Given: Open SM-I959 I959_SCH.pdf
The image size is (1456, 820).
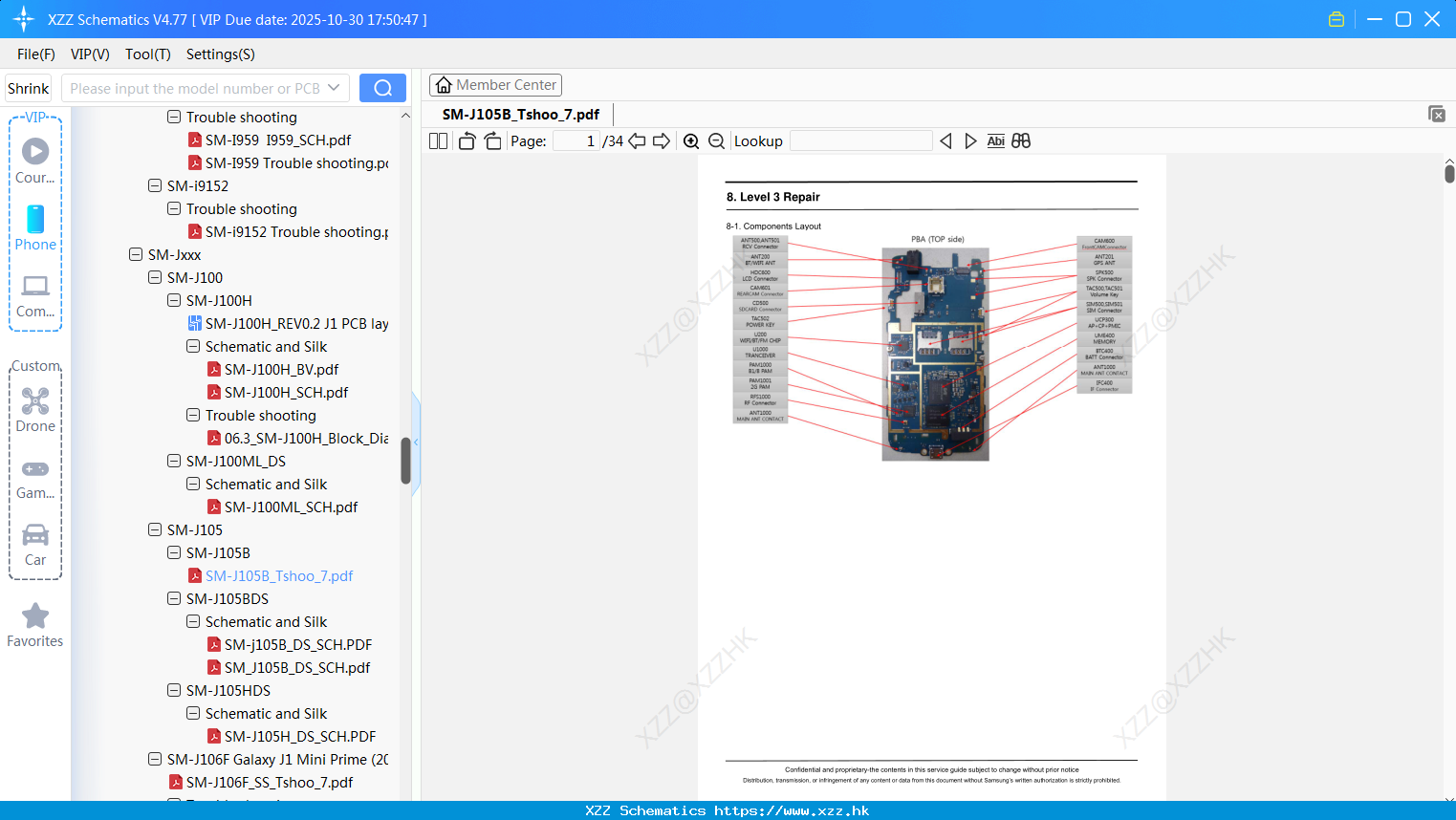Looking at the screenshot, I should click(270, 140).
